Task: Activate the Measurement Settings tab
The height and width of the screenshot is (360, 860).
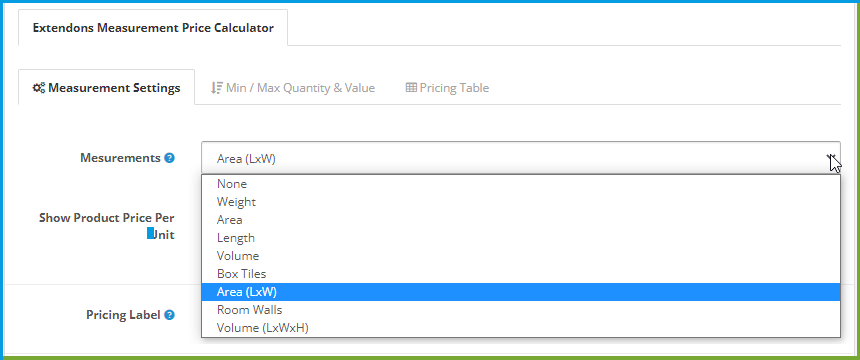Action: tap(106, 88)
